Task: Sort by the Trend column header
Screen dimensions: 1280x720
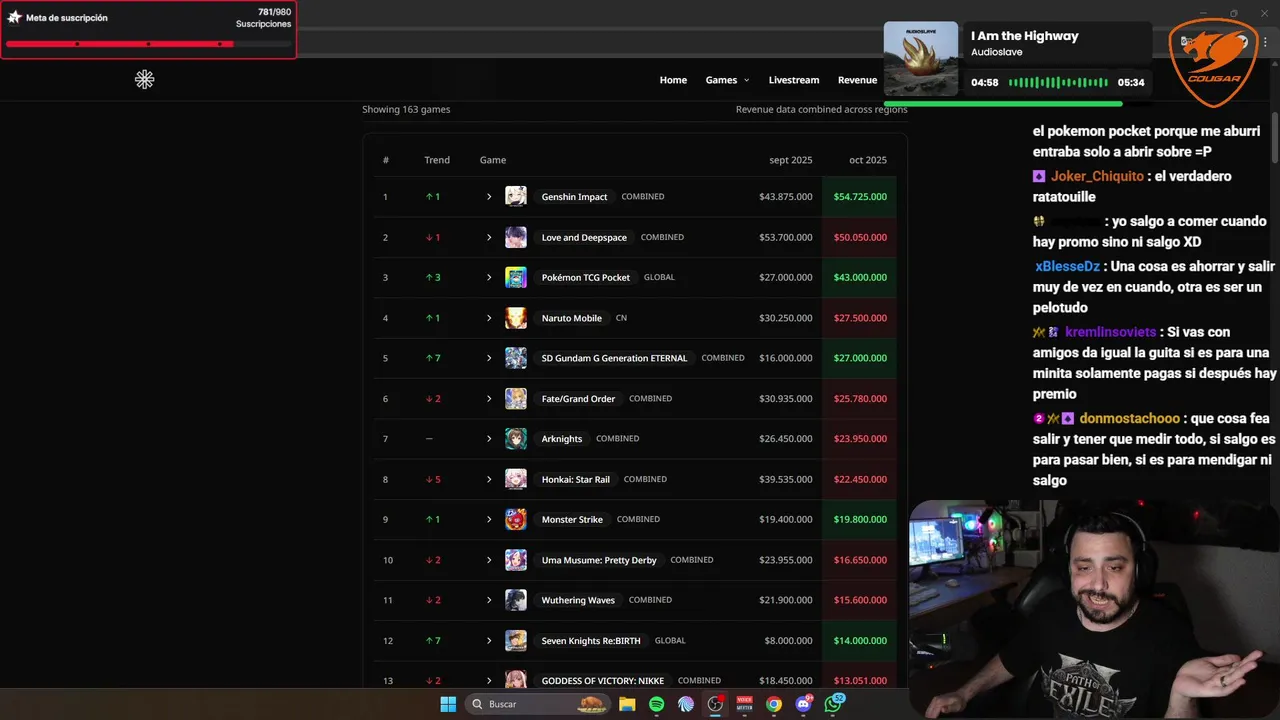Action: pyautogui.click(x=437, y=160)
